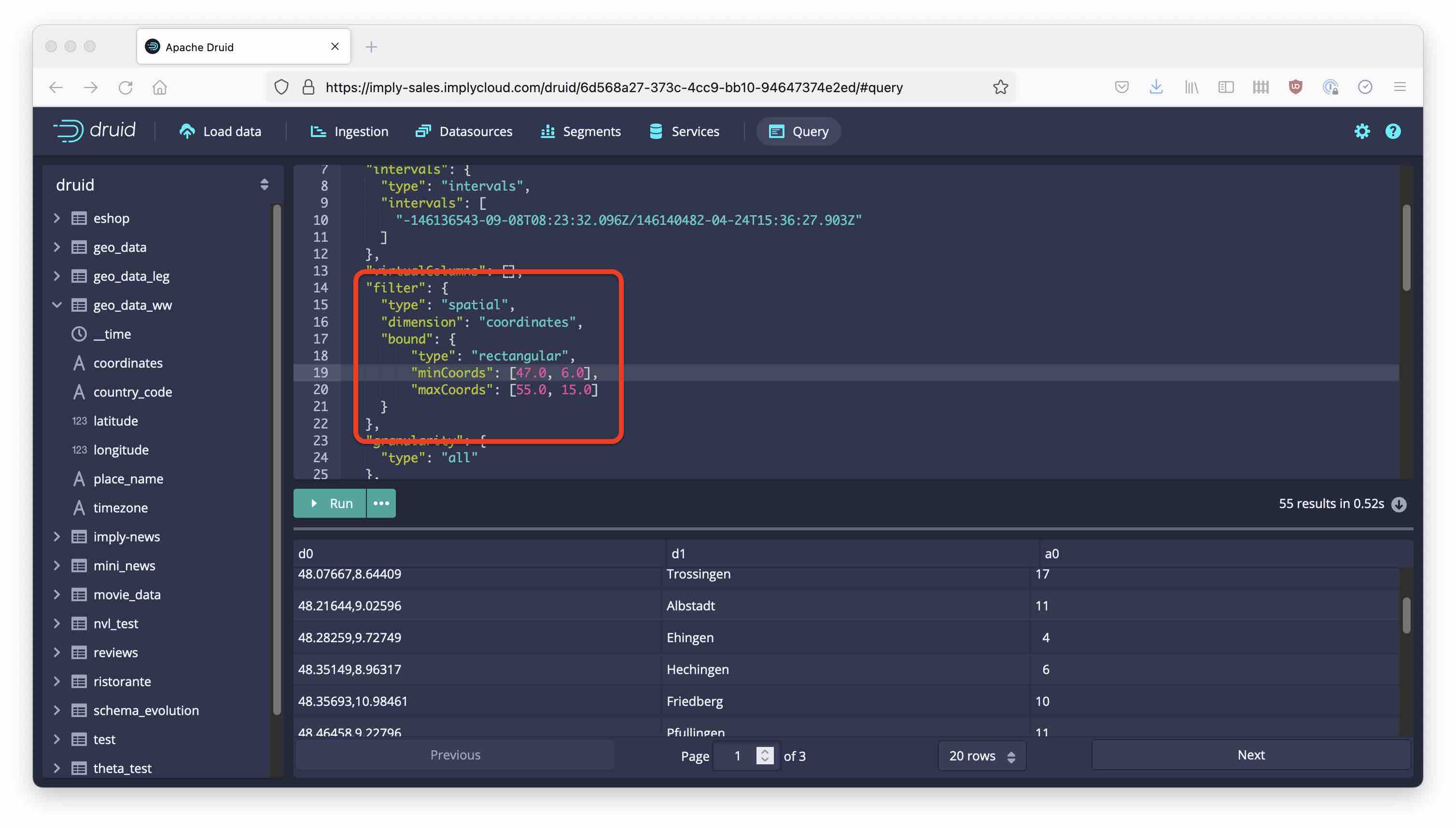Expand the eshop datasource tree
Viewport: 1456px width, 828px height.
(57, 218)
